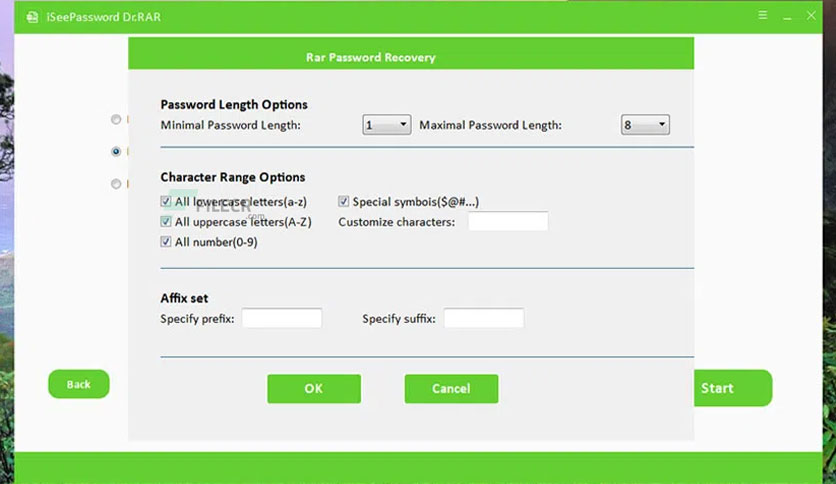
Task: Click the Affix set heading
Action: (184, 299)
